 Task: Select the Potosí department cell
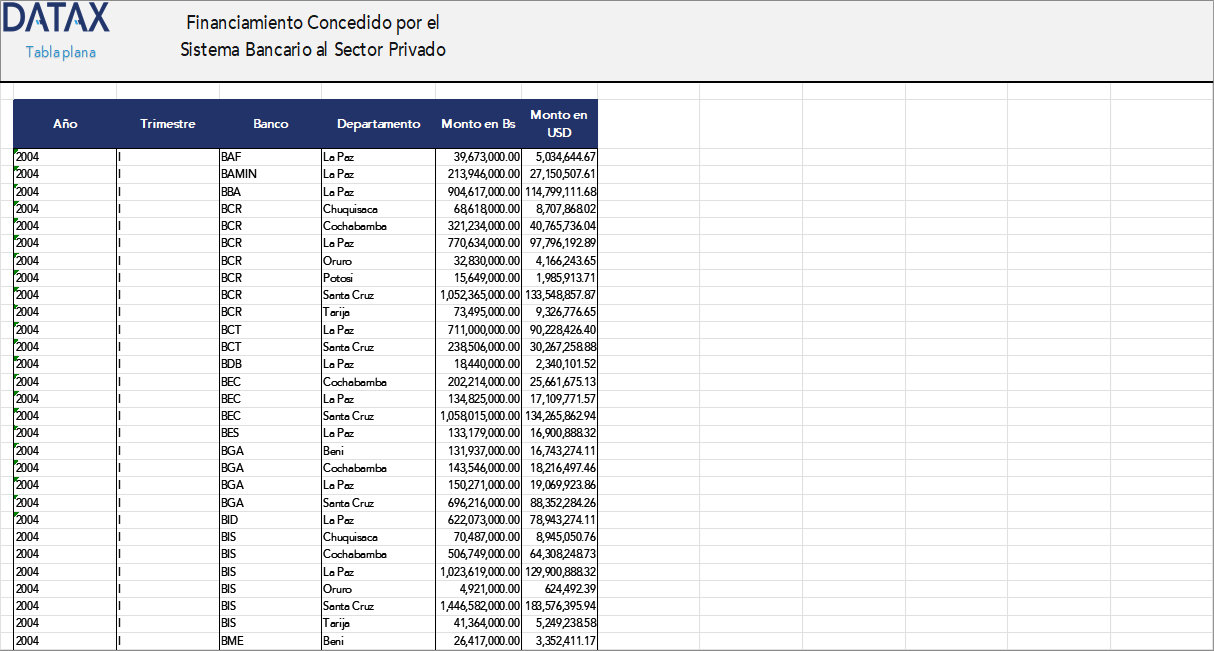point(338,277)
